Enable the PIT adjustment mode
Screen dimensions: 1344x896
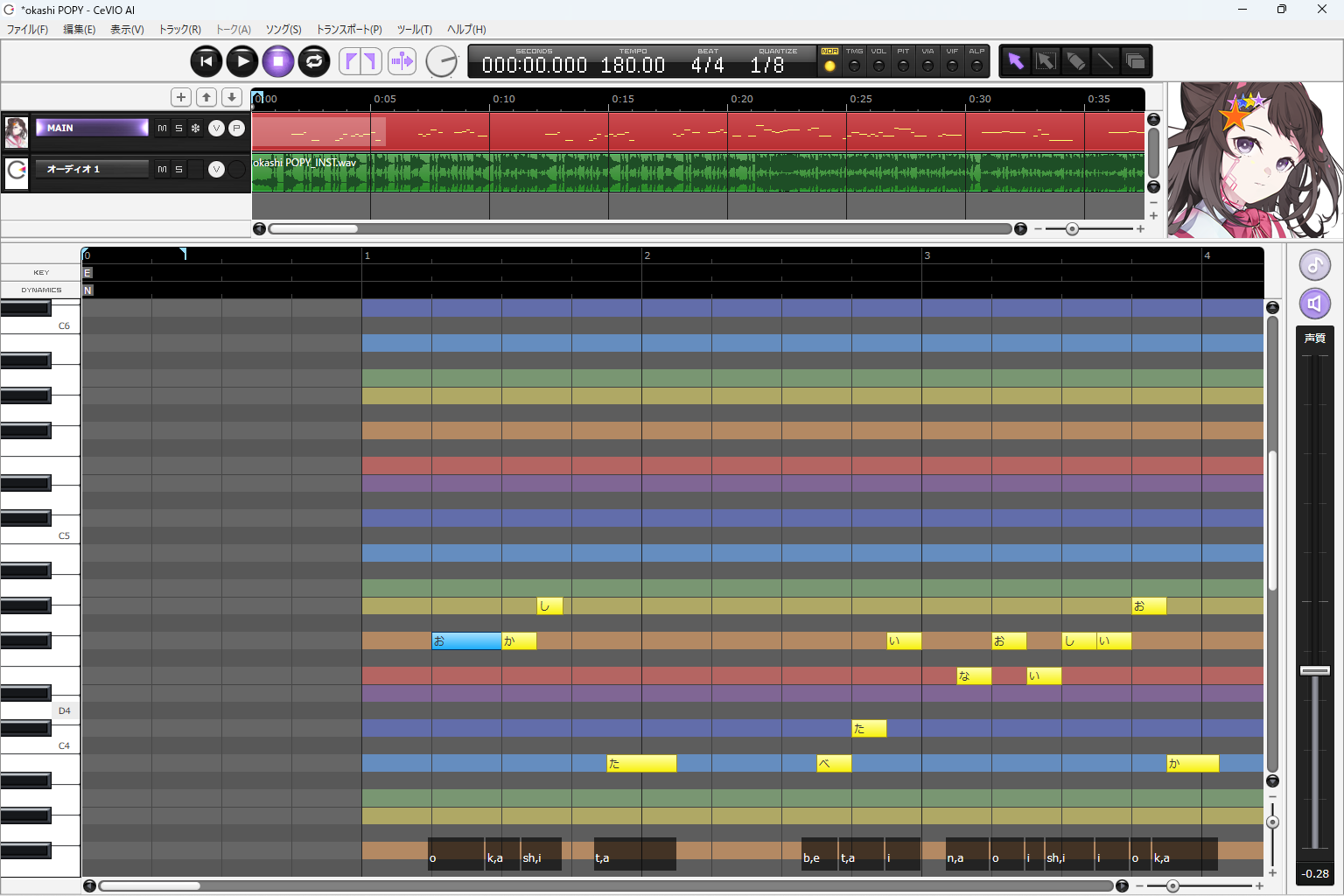point(903,66)
